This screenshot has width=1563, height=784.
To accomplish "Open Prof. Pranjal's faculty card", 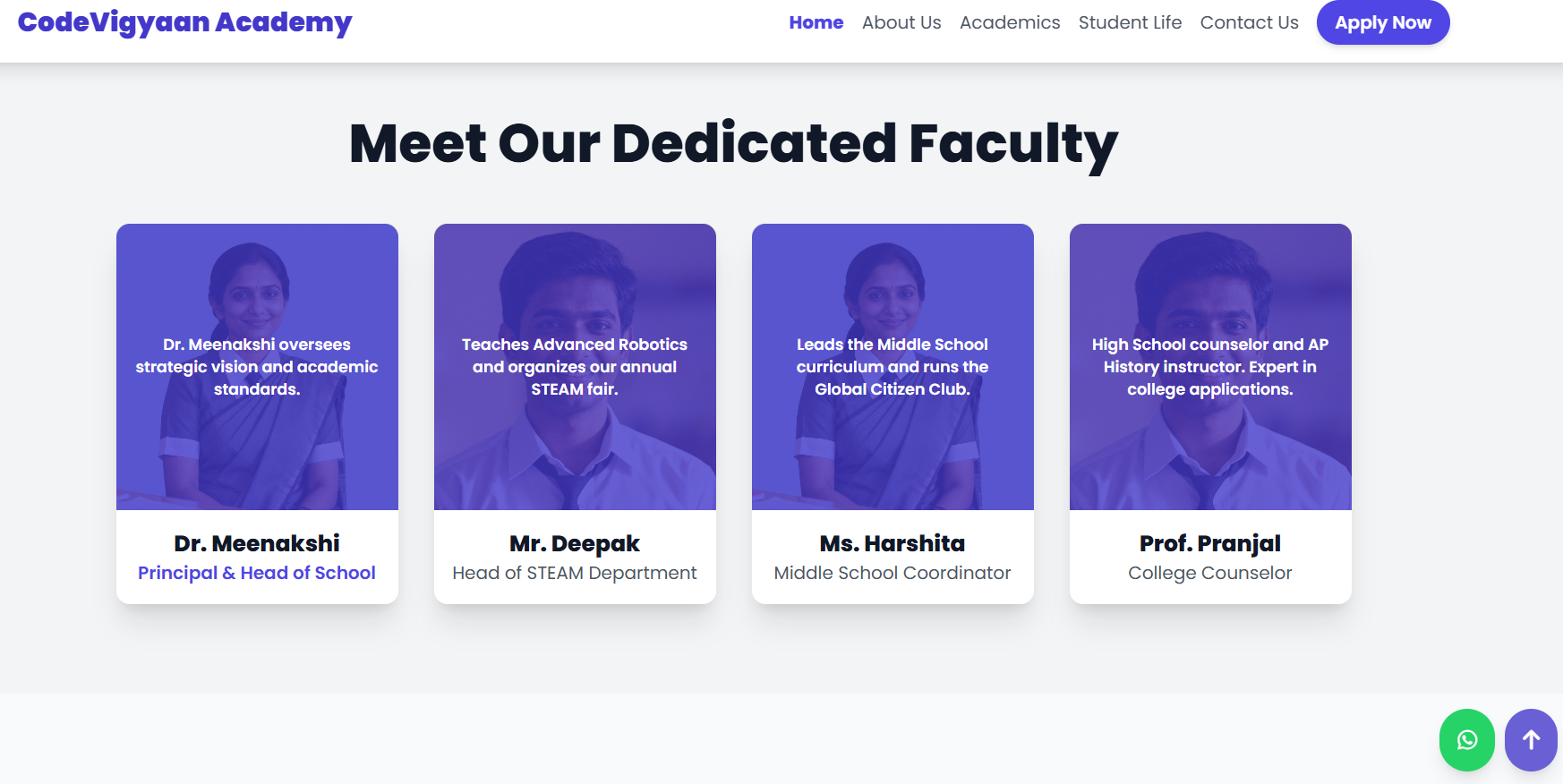I will click(x=1210, y=412).
